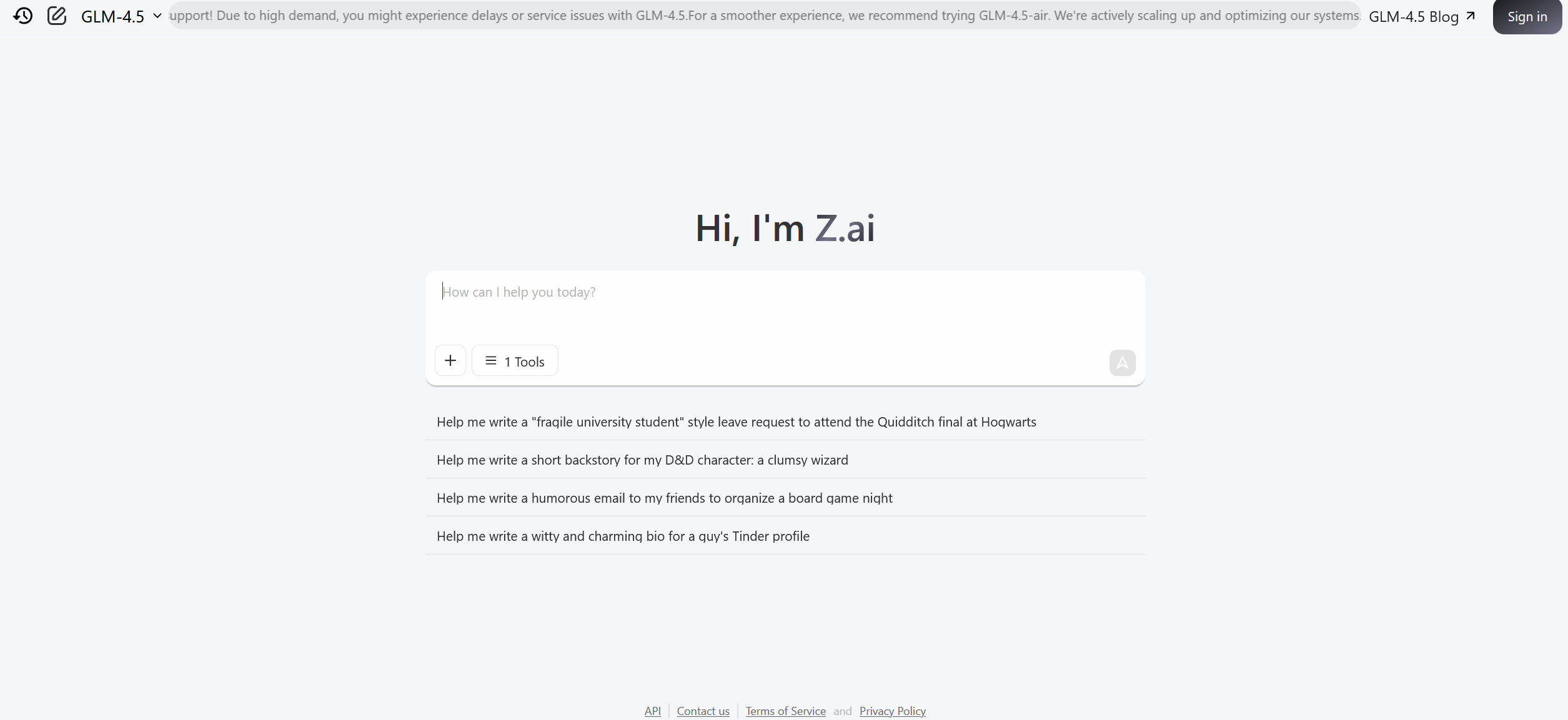Select the D&D clumsy wizard backstory prompt
The width and height of the screenshot is (1568, 720).
point(785,460)
